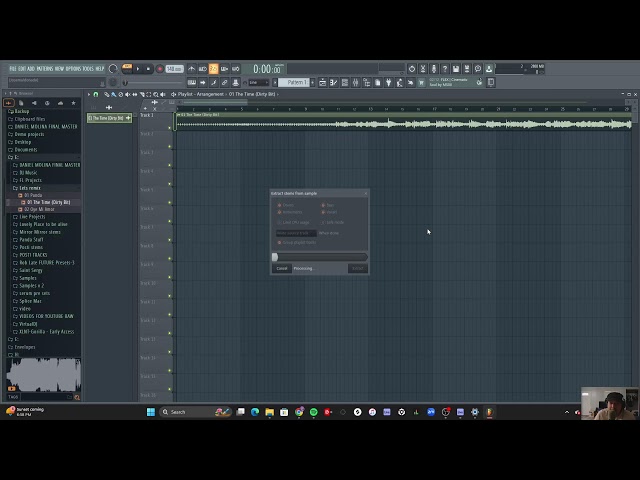Click the plus button beside Pattern 1
640x480 pixels.
pos(313,82)
